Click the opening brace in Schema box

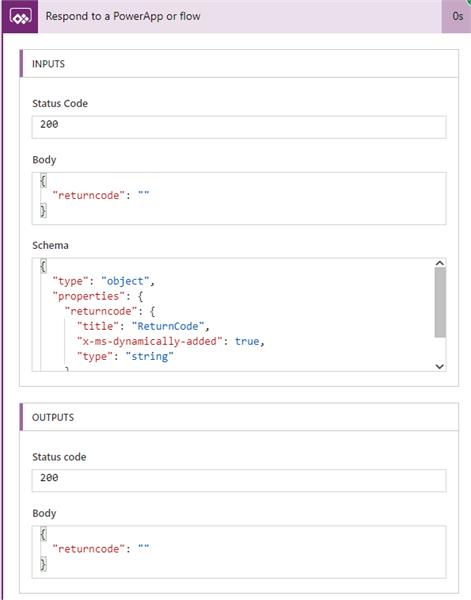[x=43, y=266]
